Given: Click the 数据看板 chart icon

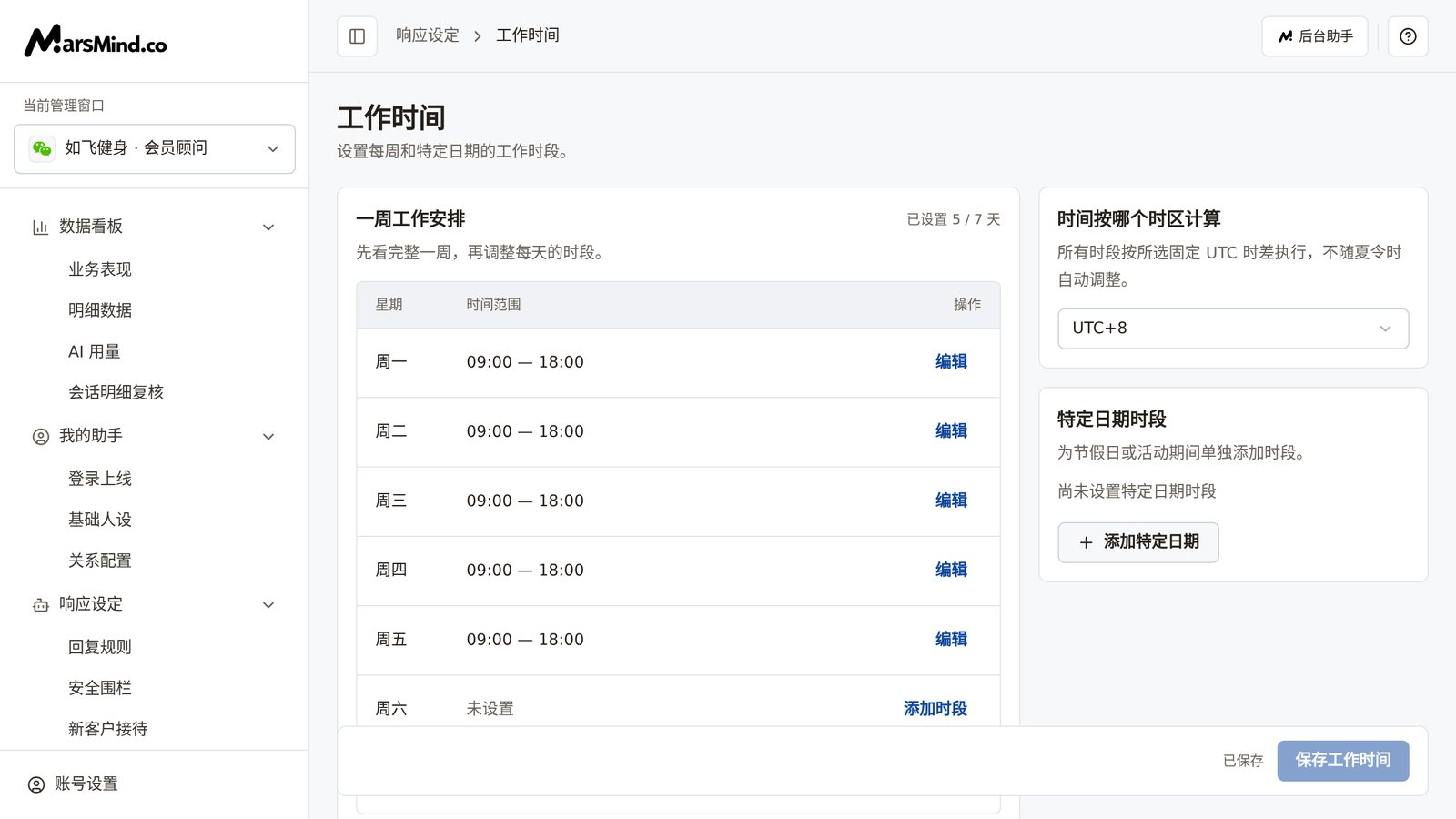Looking at the screenshot, I should click(40, 227).
